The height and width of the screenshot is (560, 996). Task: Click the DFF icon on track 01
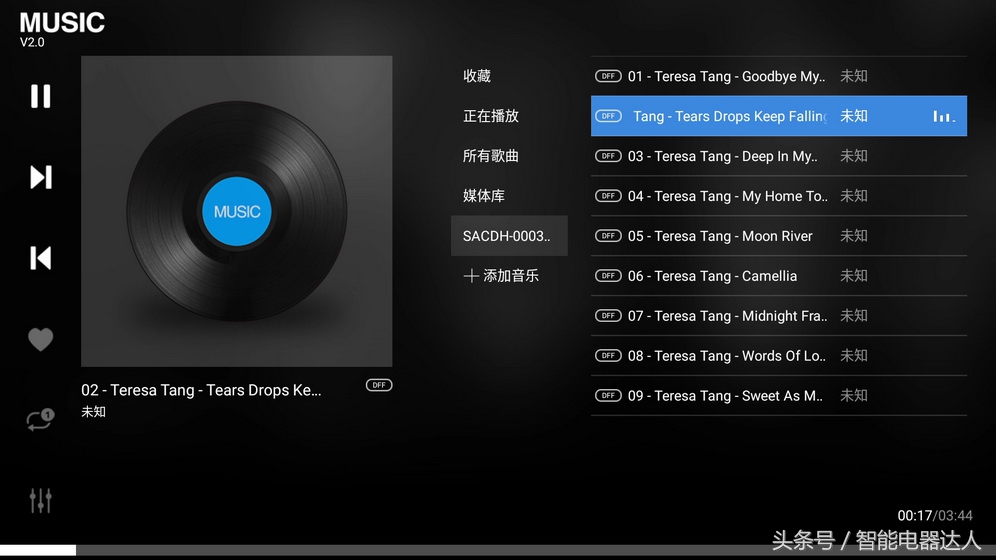point(608,76)
